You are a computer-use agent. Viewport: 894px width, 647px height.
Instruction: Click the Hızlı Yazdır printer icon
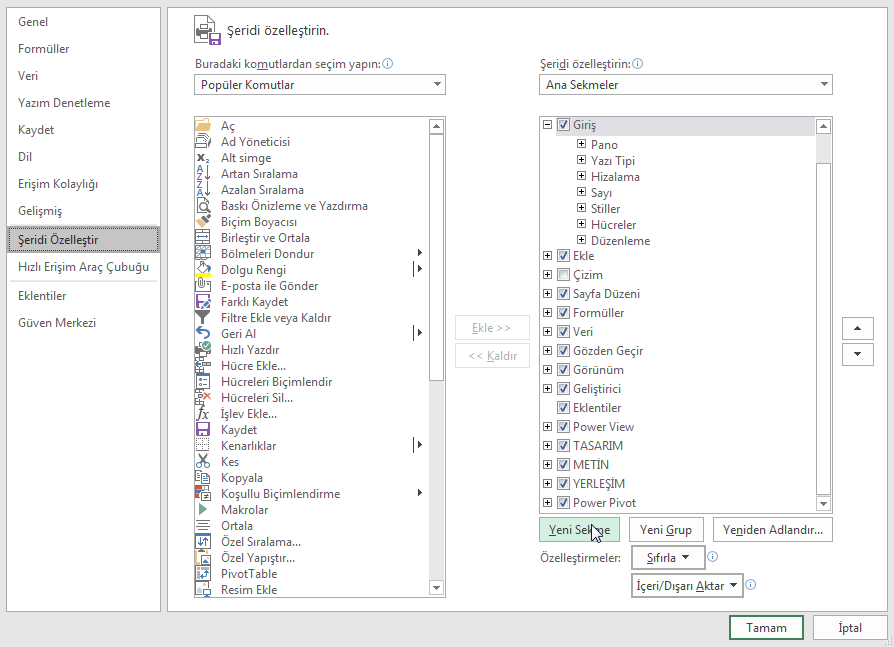[203, 349]
